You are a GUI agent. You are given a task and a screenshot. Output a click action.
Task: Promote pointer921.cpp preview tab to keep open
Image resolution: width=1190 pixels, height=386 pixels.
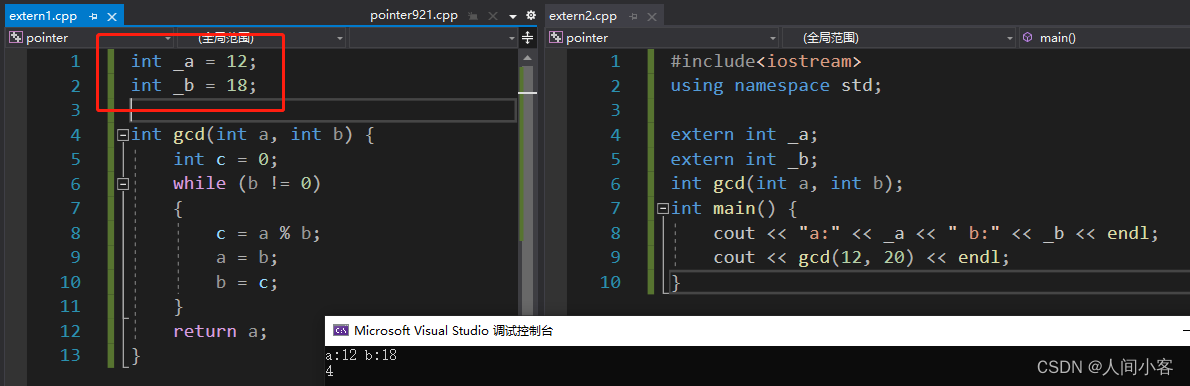(x=473, y=16)
